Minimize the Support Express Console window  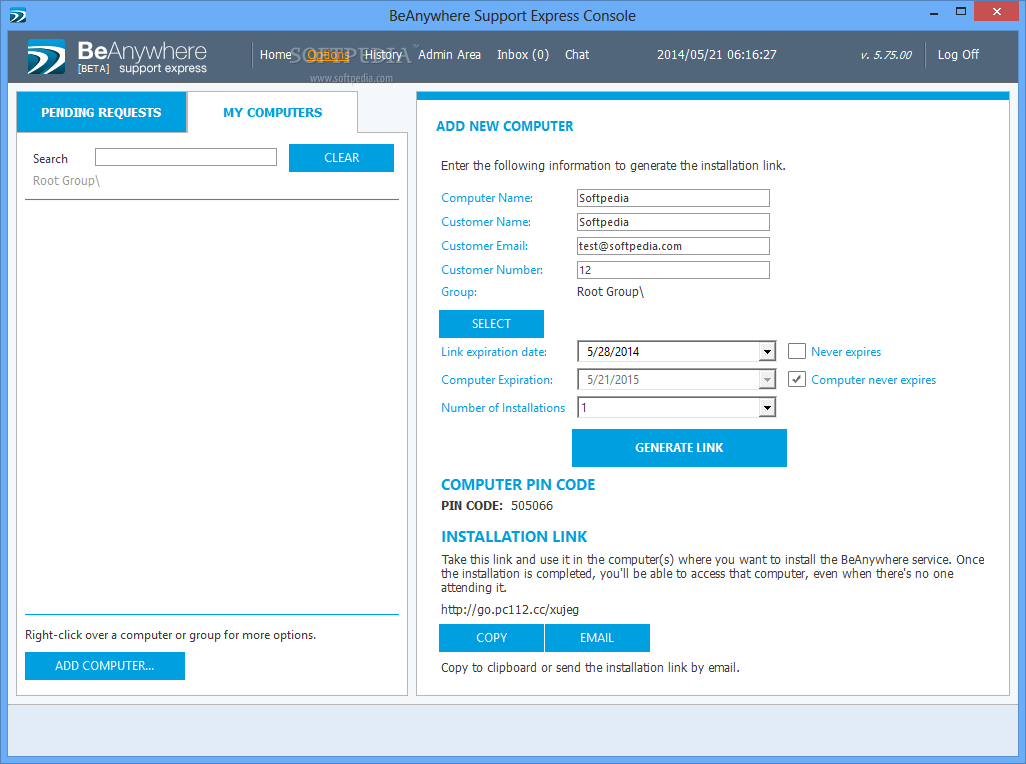(934, 12)
